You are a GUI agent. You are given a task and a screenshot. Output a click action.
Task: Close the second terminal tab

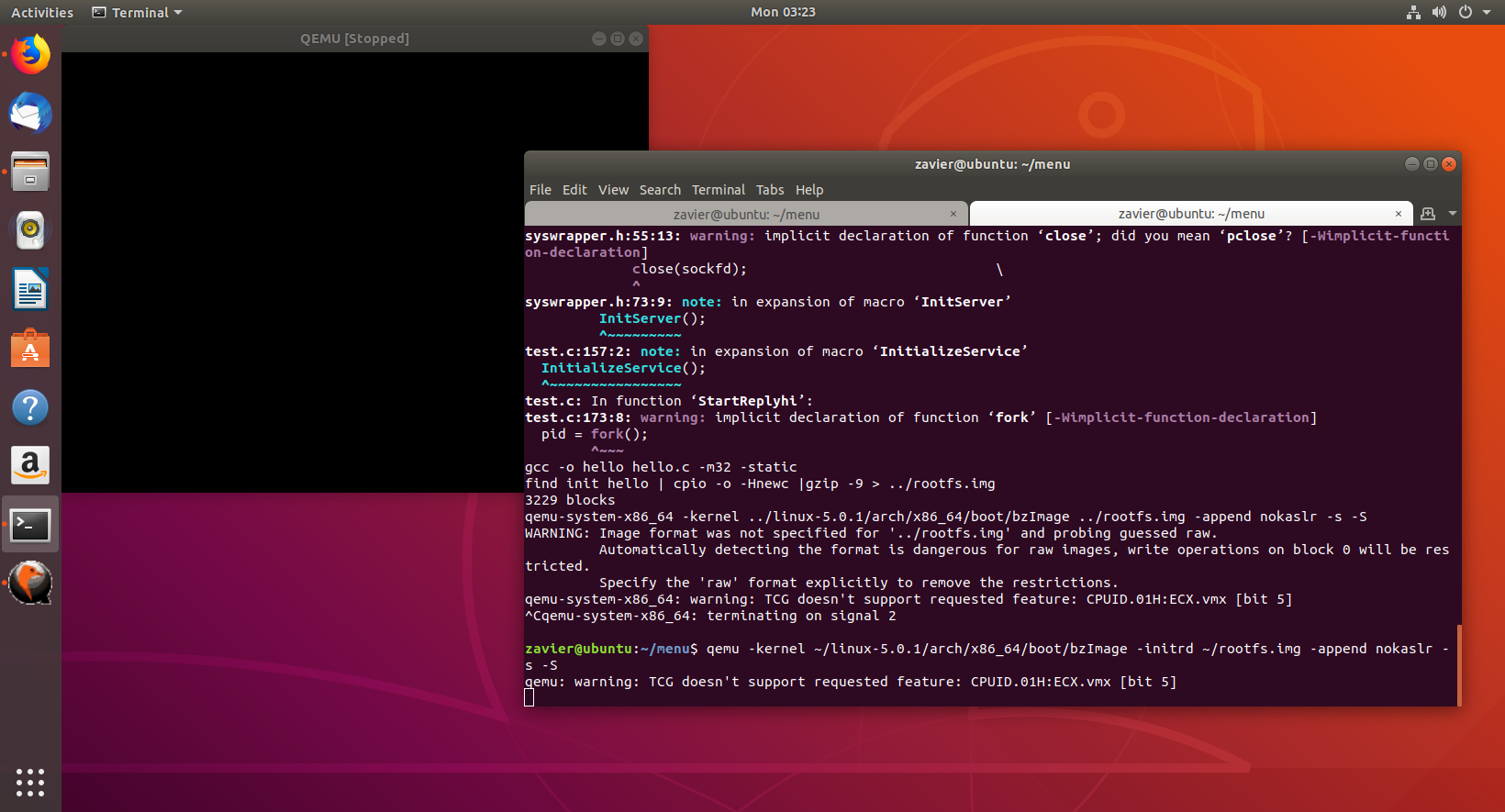click(1398, 214)
